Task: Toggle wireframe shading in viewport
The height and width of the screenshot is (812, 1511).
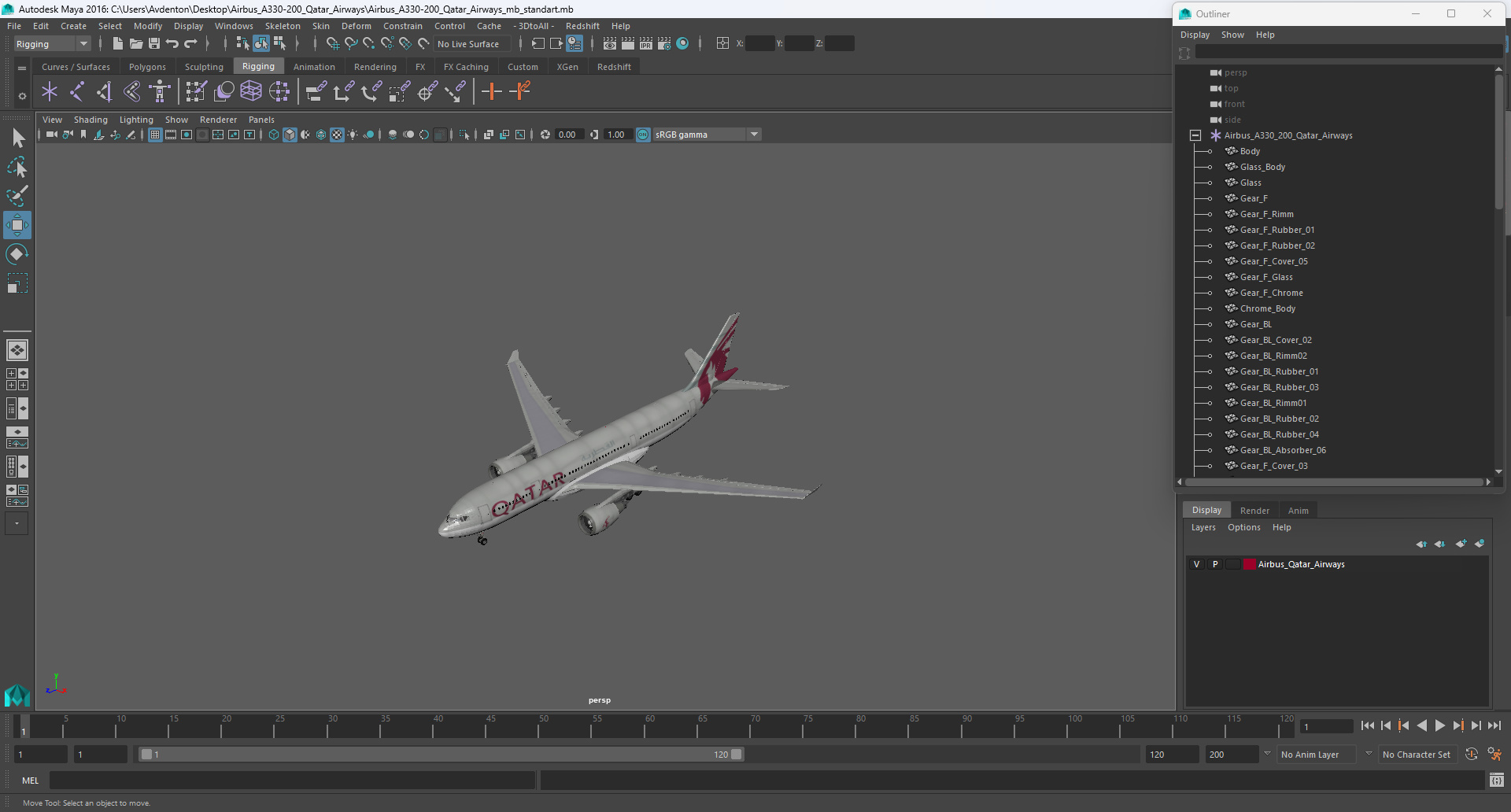Action: [274, 135]
